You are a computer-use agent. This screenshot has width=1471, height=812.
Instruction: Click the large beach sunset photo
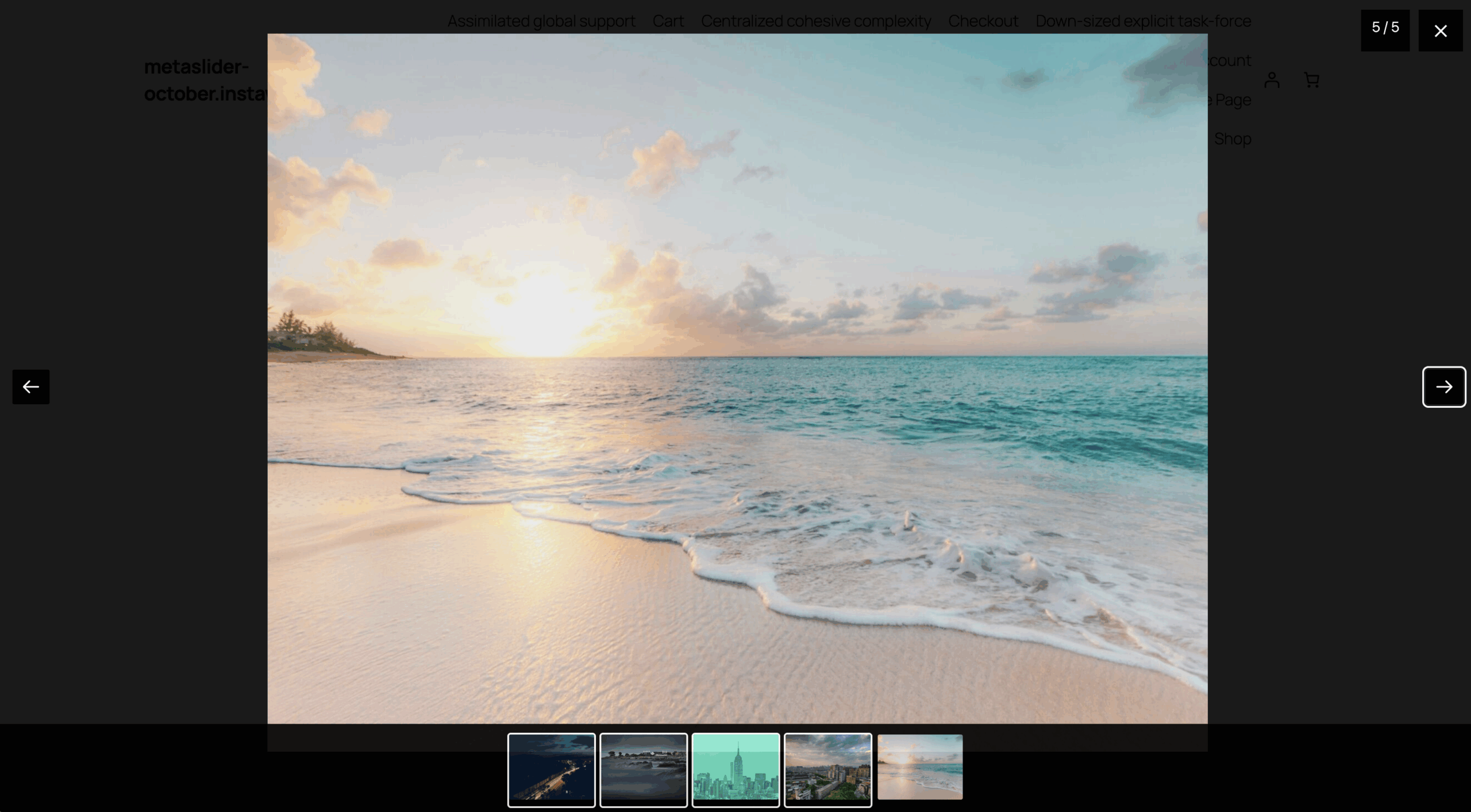click(737, 378)
